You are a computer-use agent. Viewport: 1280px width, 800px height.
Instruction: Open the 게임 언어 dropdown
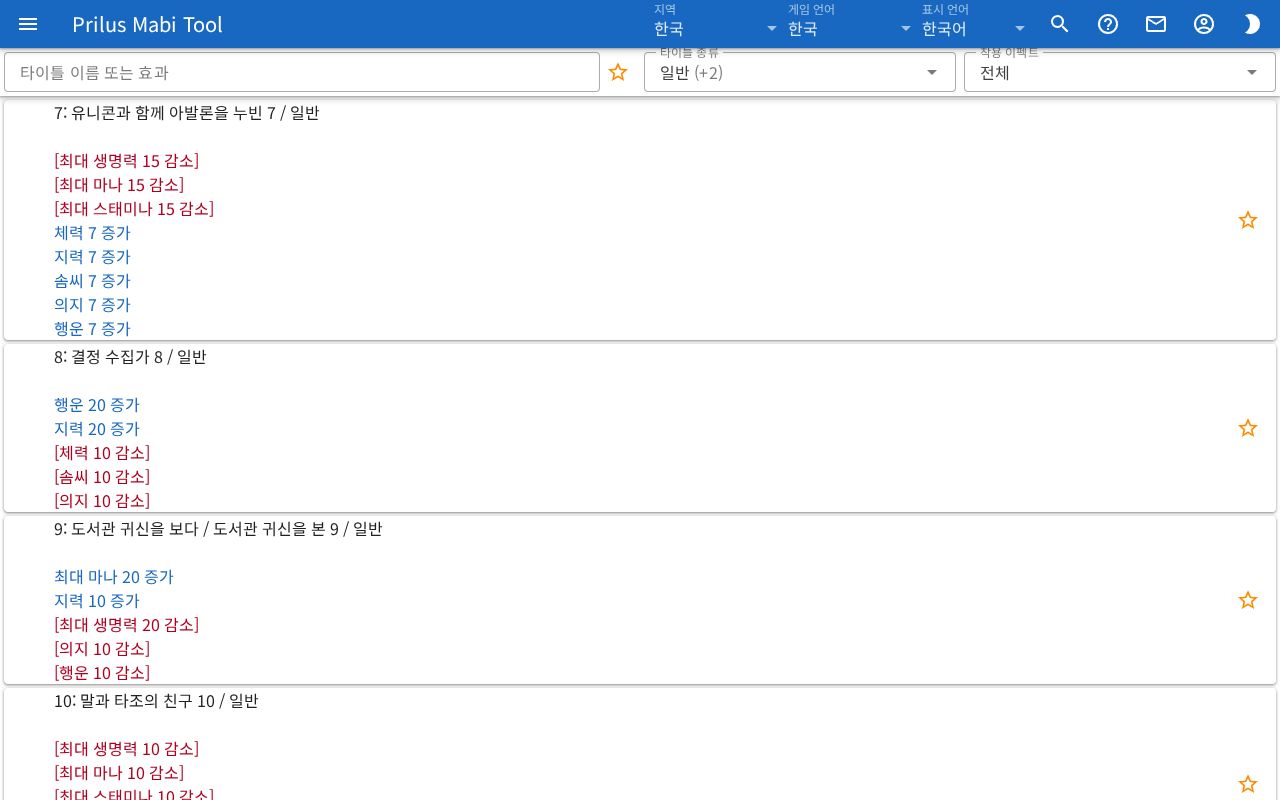tap(849, 24)
